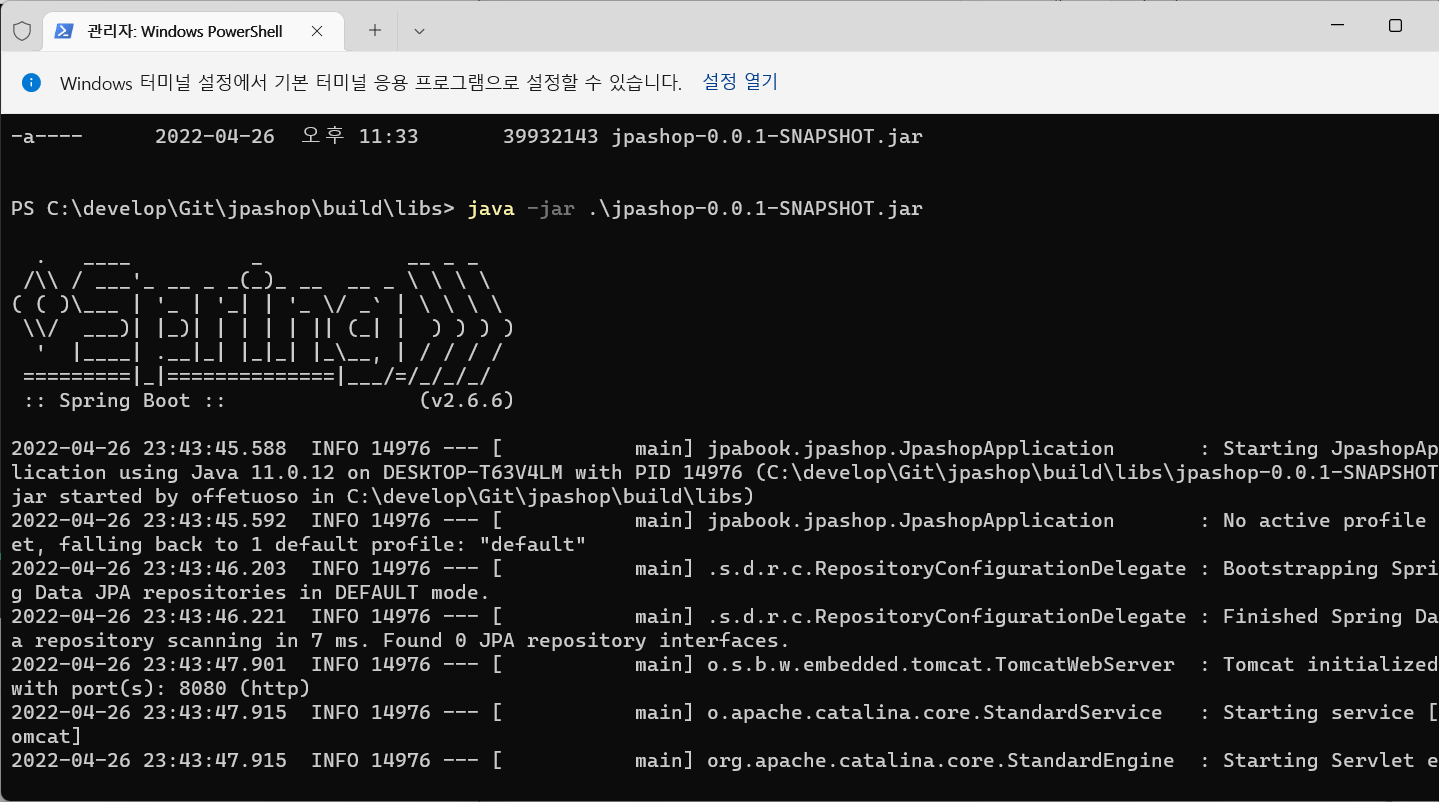
Task: Open a new tab with plus button
Action: [x=375, y=31]
